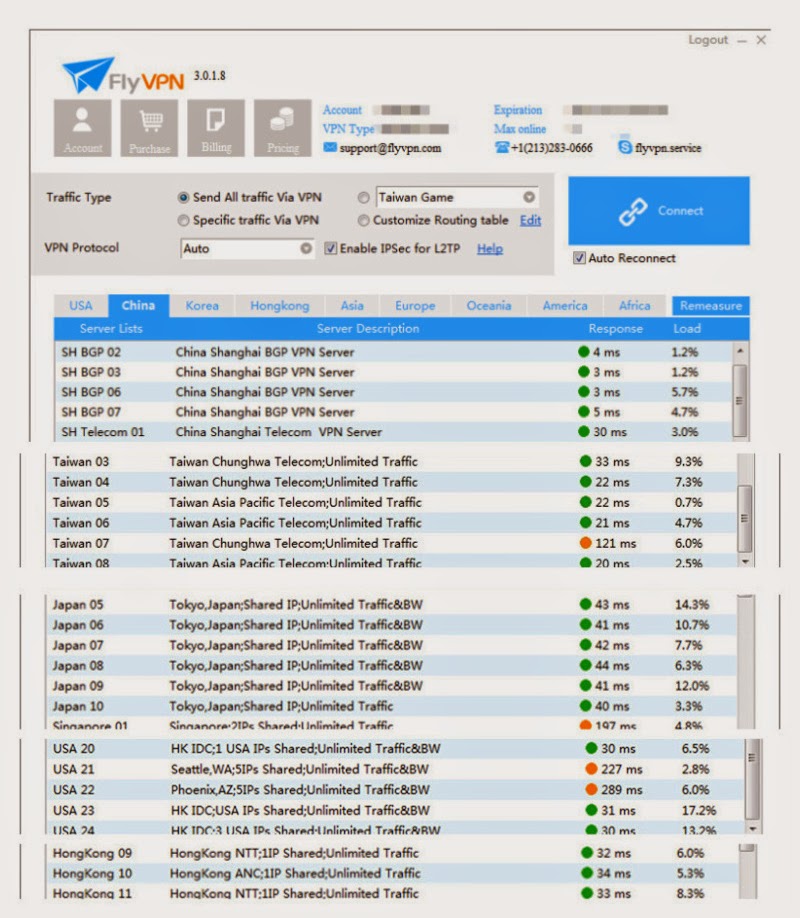
Task: Click the support email envelope icon
Action: pos(330,147)
